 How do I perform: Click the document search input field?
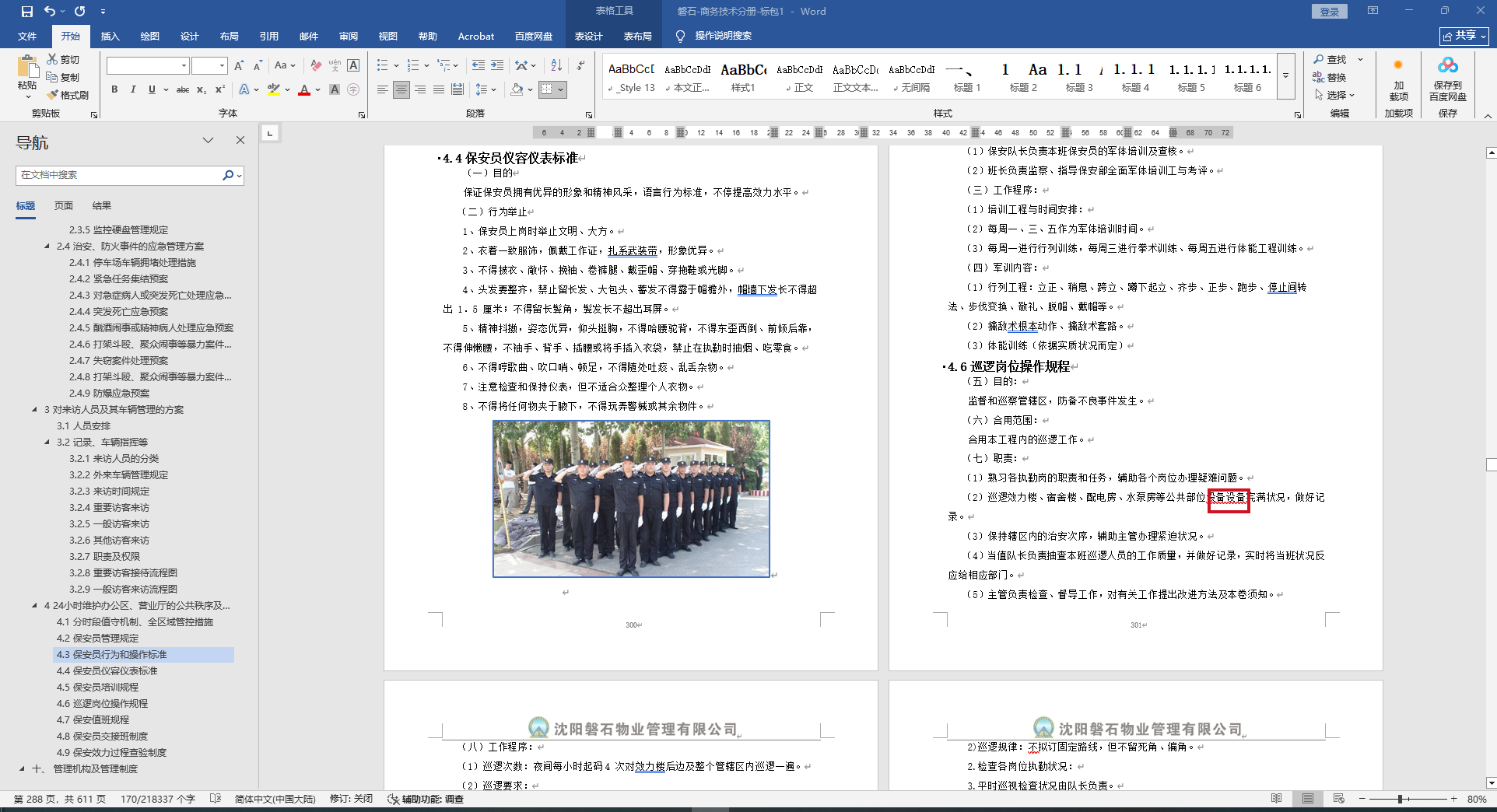coord(117,175)
